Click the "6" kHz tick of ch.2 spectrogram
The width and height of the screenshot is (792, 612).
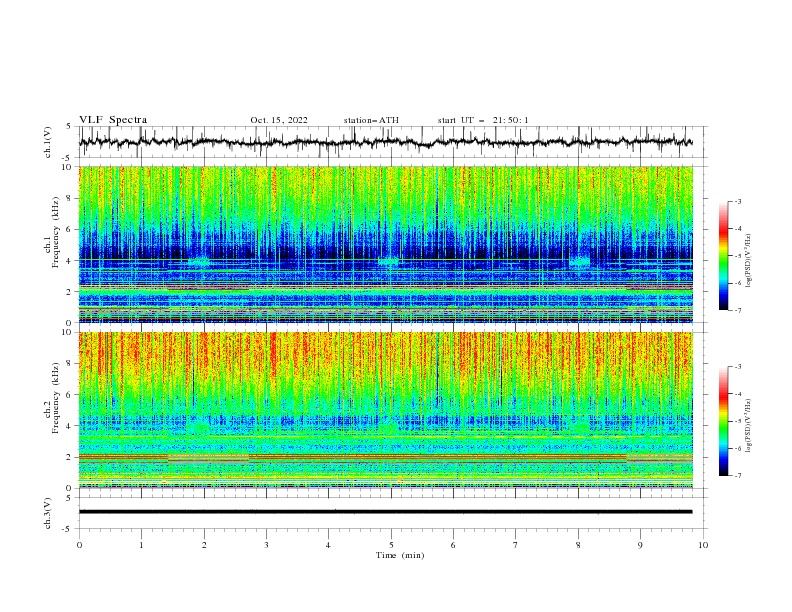[x=69, y=395]
